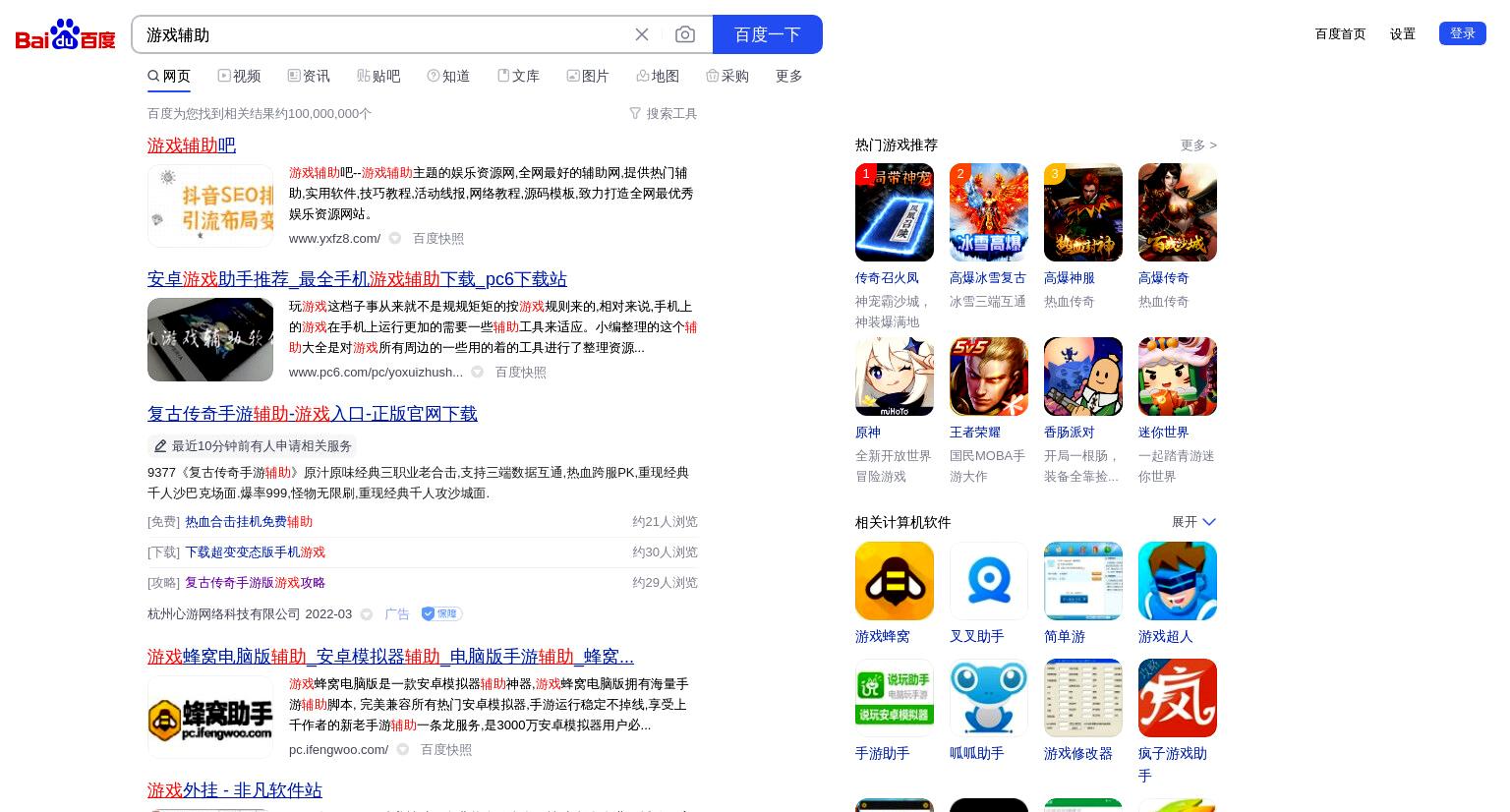The width and height of the screenshot is (1510, 812).
Task: Switch to the 图片 tab
Action: (588, 76)
